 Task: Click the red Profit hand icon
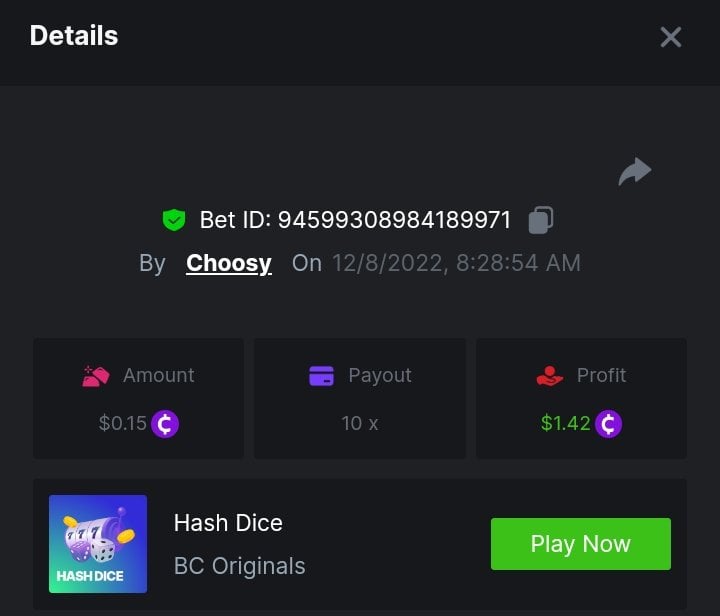(550, 376)
